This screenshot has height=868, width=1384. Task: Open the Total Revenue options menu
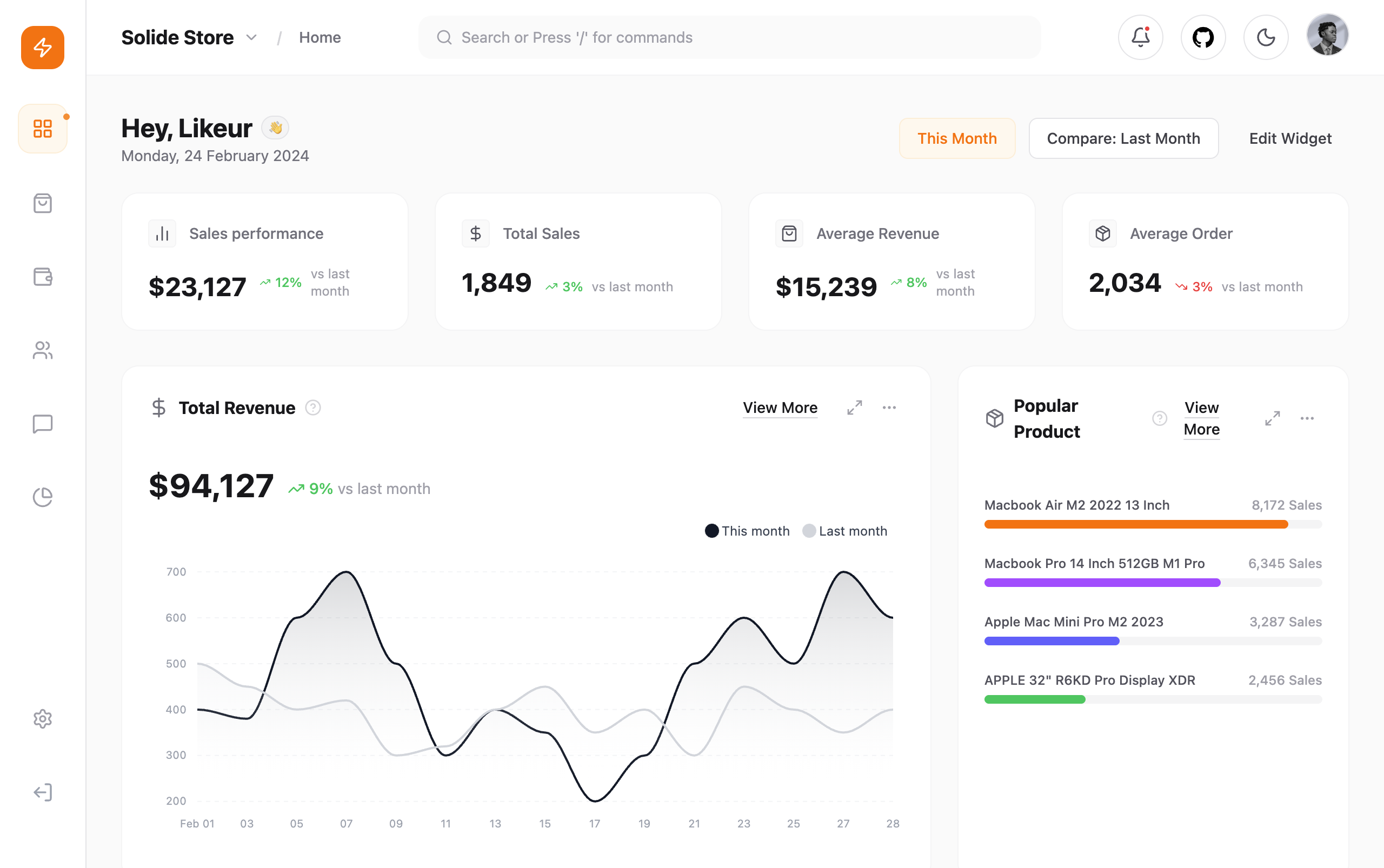click(x=889, y=408)
